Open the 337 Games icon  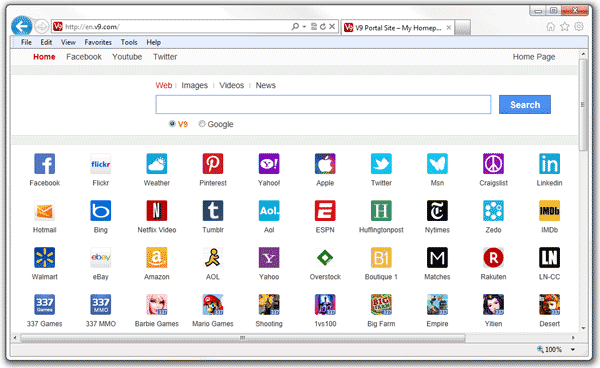coord(44,304)
